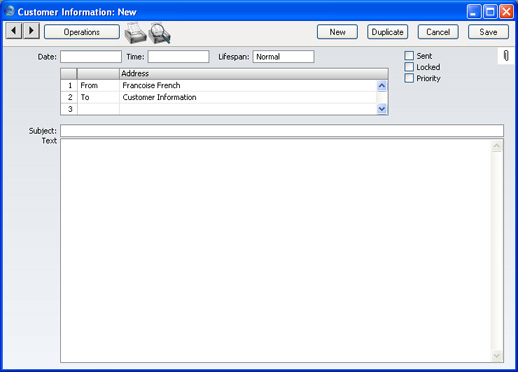Select row number 3 in address table

(69, 109)
